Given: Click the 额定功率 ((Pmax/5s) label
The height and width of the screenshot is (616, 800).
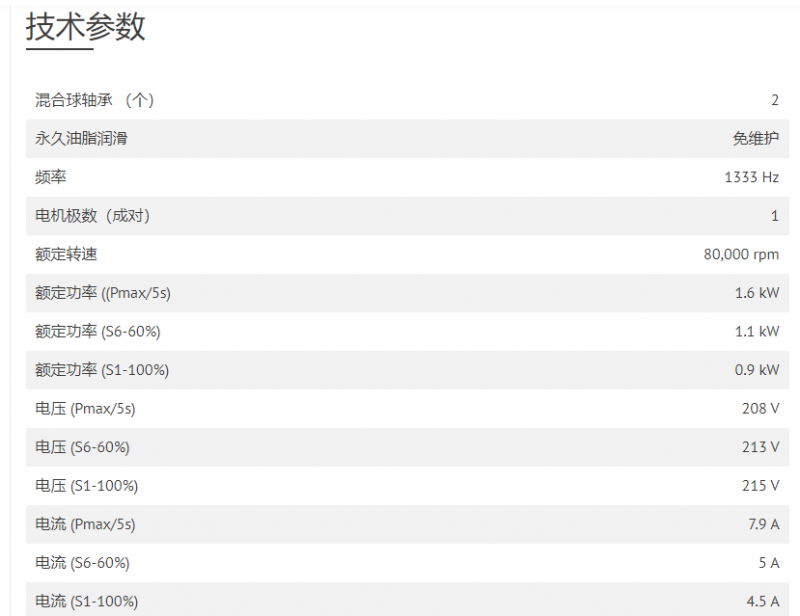Looking at the screenshot, I should pos(103,293).
